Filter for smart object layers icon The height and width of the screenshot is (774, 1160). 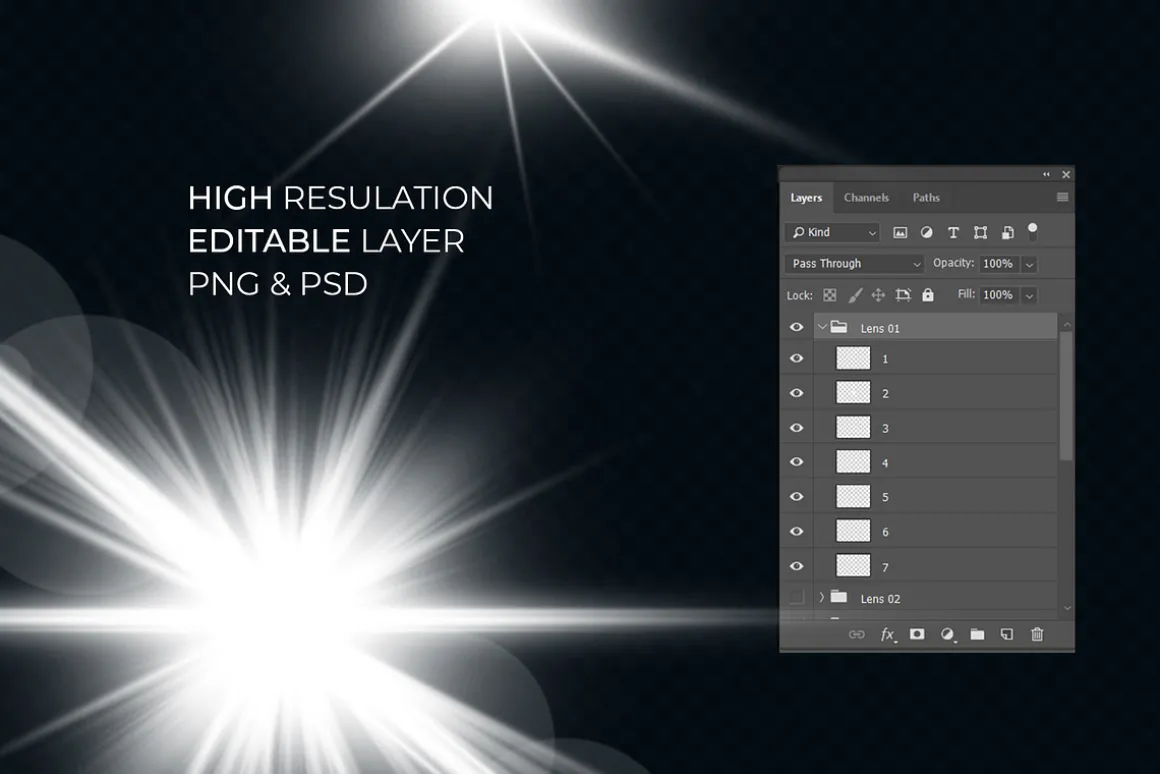(1008, 232)
